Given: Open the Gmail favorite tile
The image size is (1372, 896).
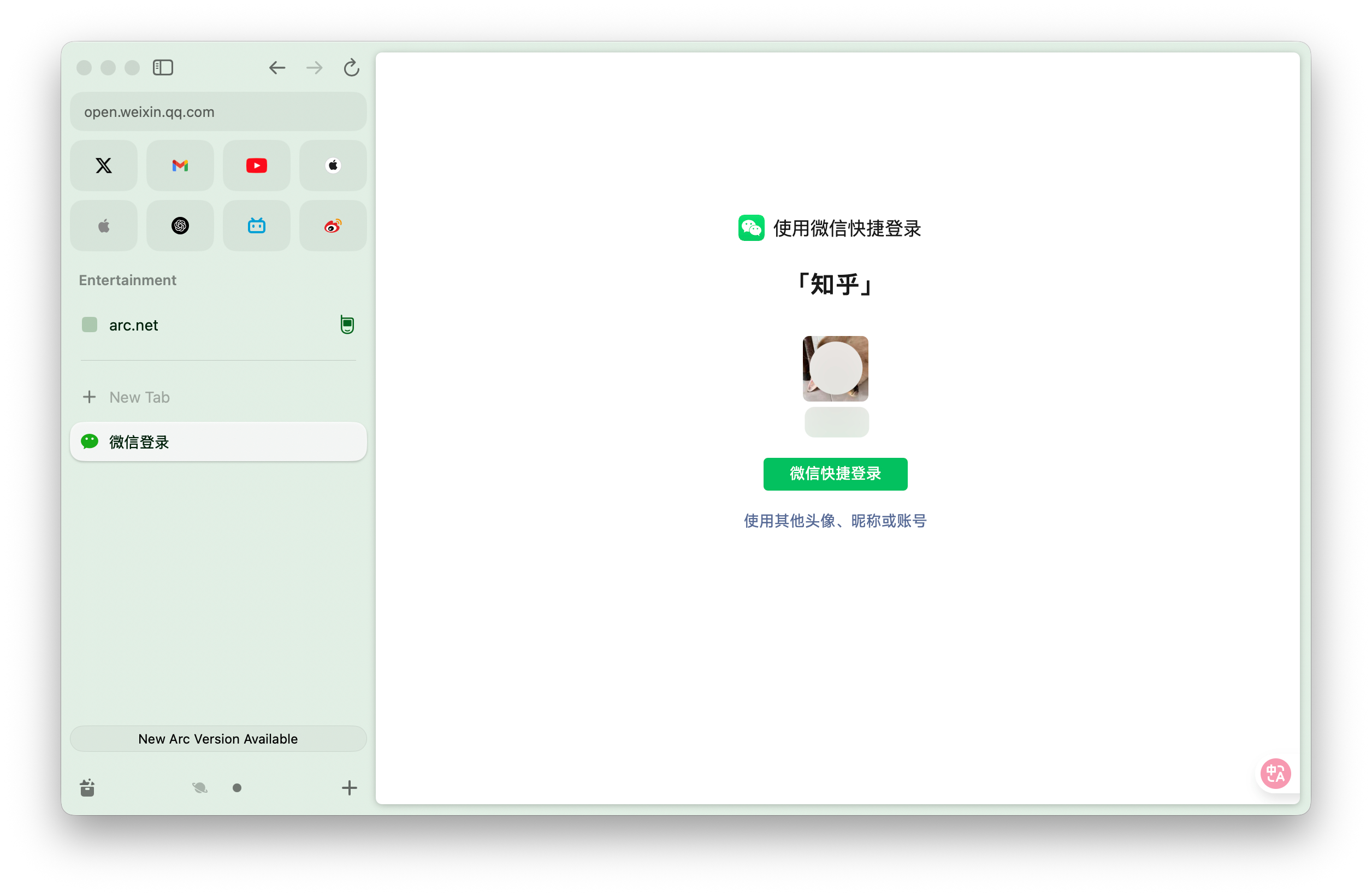Looking at the screenshot, I should 180,166.
